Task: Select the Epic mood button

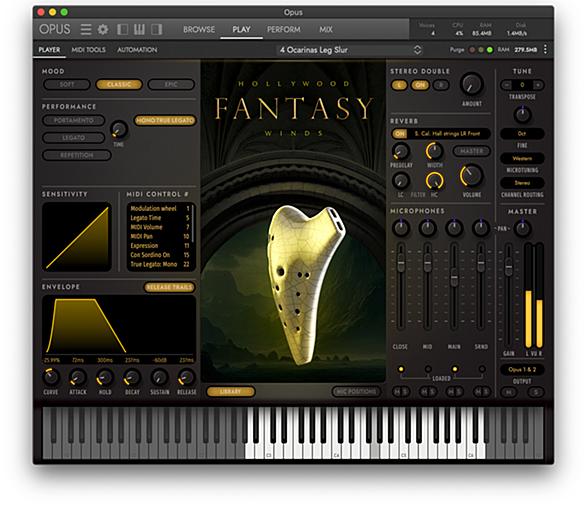Action: [171, 84]
